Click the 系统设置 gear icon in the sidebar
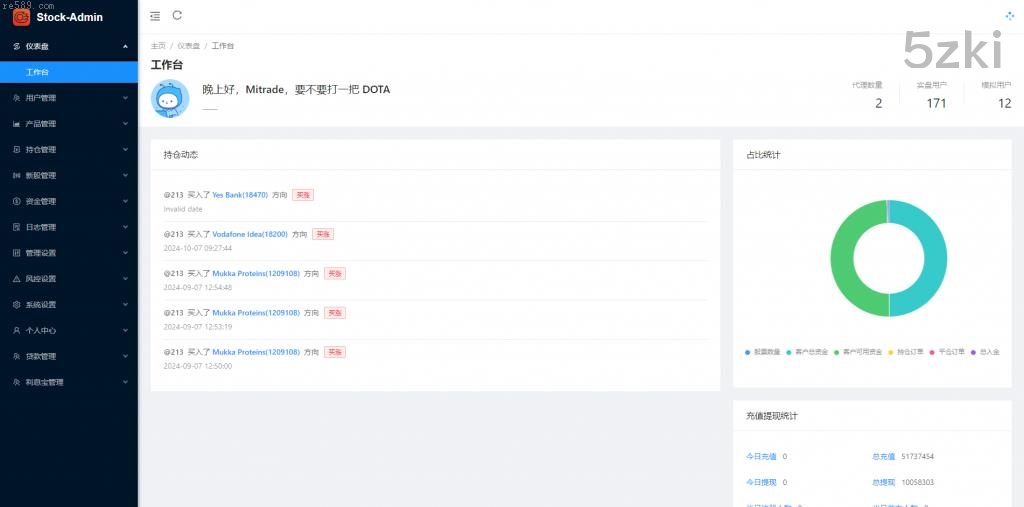The height and width of the screenshot is (507, 1024). coord(16,305)
